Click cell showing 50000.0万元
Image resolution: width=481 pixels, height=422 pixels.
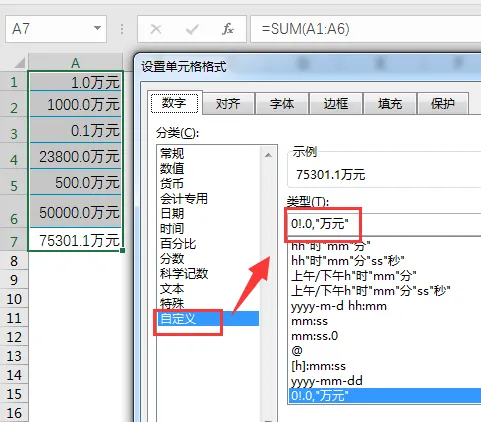[76, 212]
